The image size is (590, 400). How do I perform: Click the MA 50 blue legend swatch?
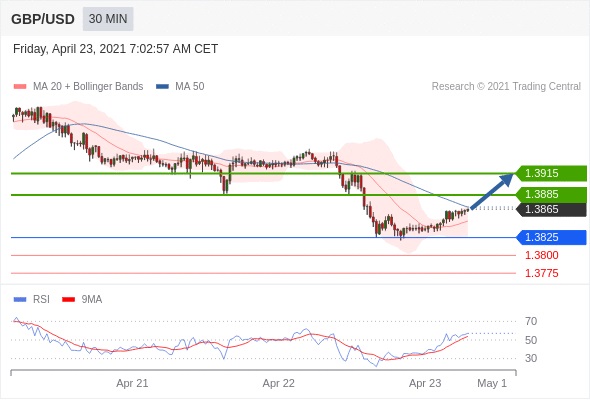pos(162,87)
